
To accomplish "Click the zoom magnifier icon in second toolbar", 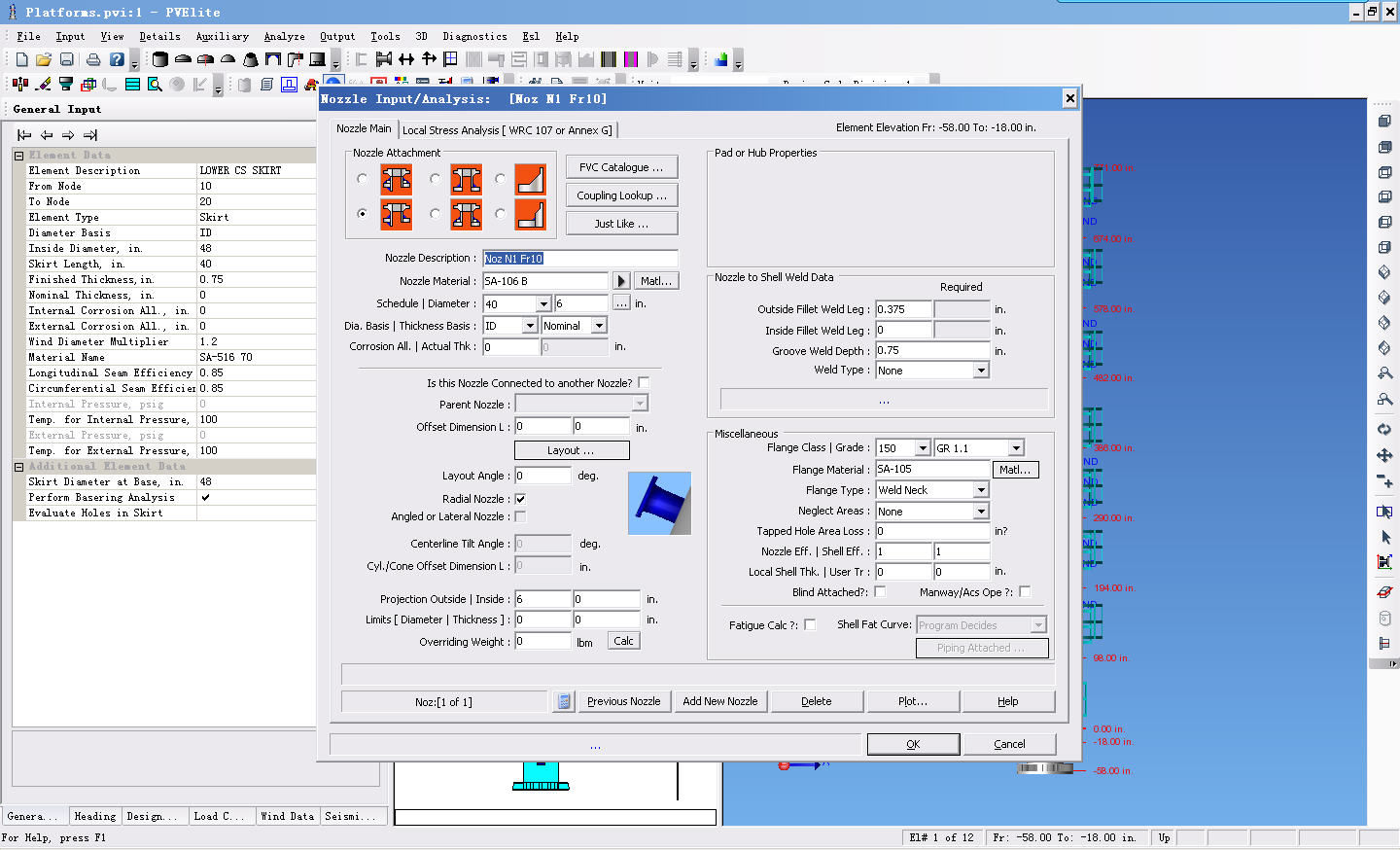I will coord(155,85).
